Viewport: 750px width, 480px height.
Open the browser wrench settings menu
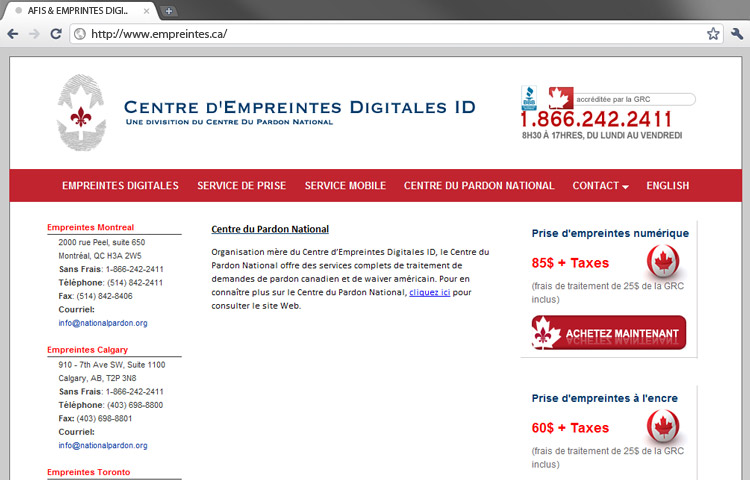pos(737,33)
